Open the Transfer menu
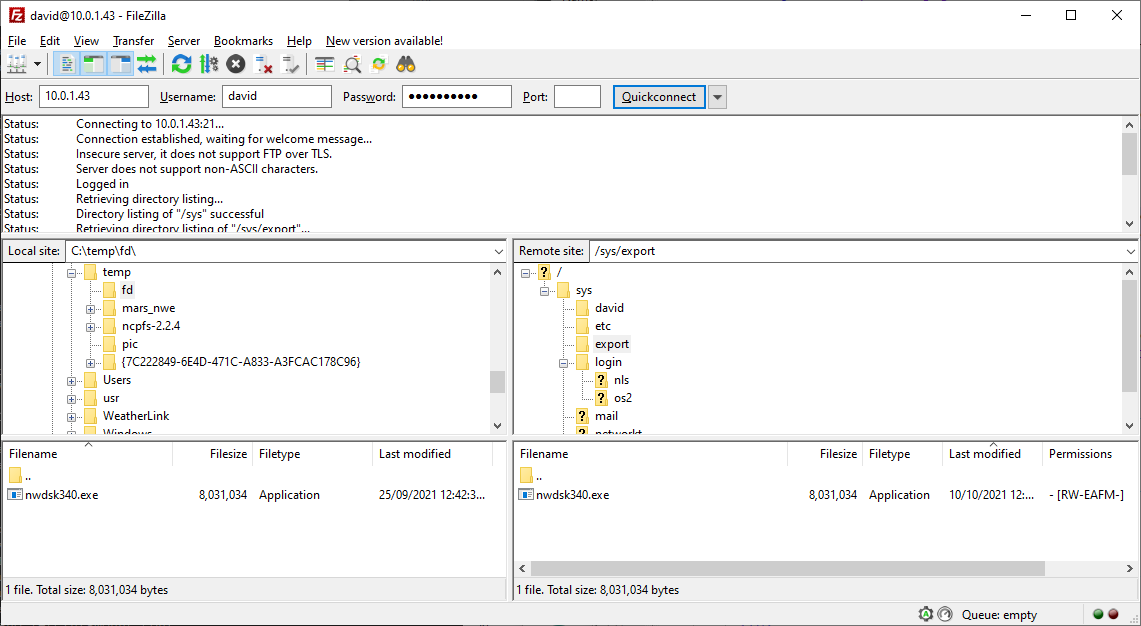The width and height of the screenshot is (1141, 626). pos(134,41)
